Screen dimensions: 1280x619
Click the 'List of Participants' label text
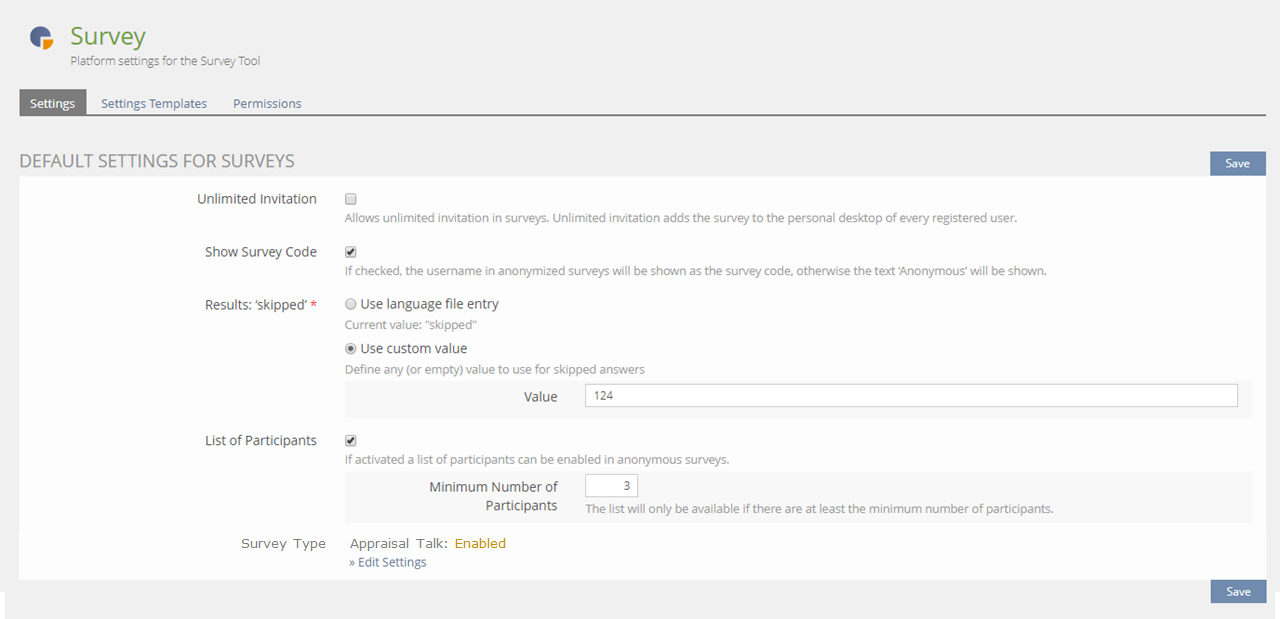pyautogui.click(x=261, y=440)
